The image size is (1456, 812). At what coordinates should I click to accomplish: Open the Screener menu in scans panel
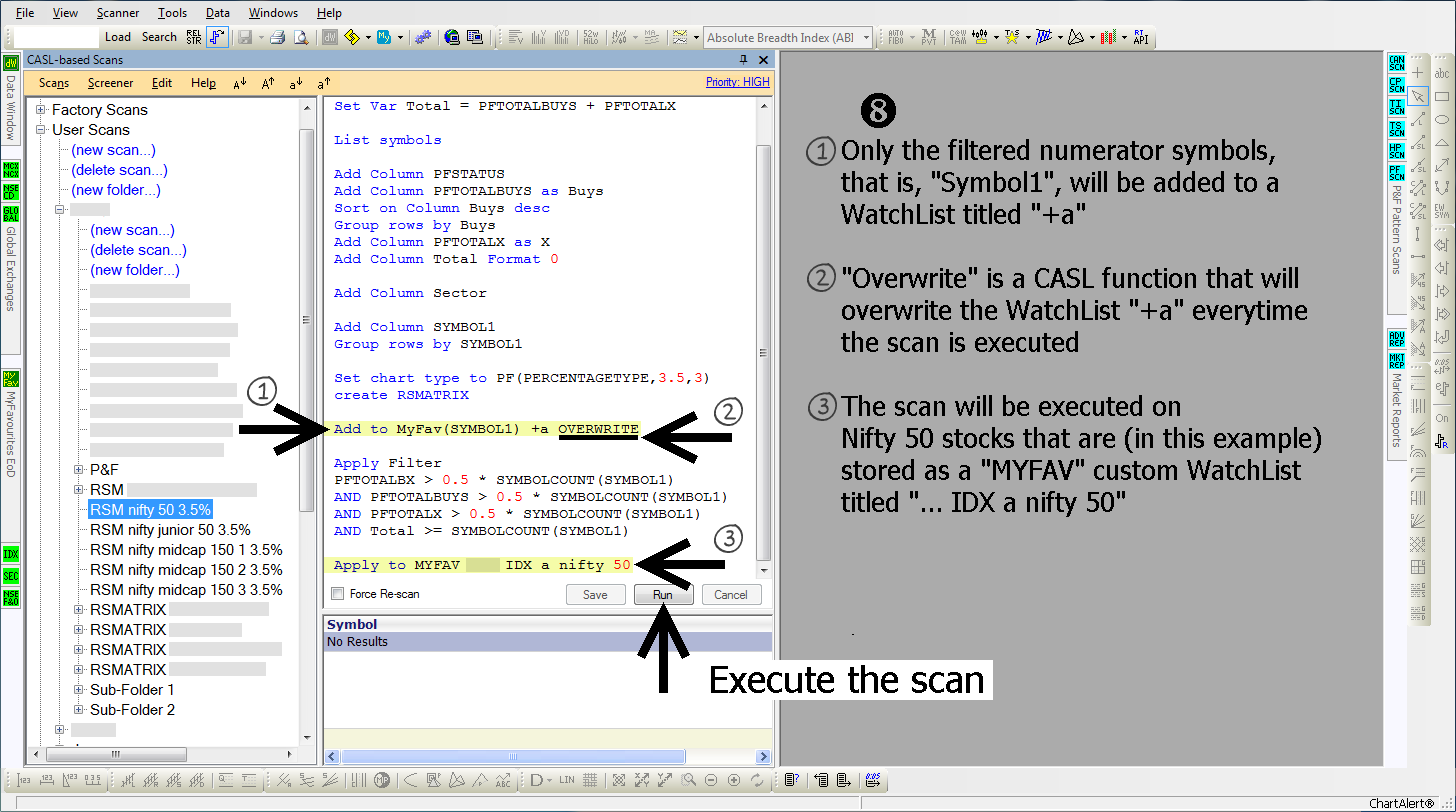[x=110, y=83]
